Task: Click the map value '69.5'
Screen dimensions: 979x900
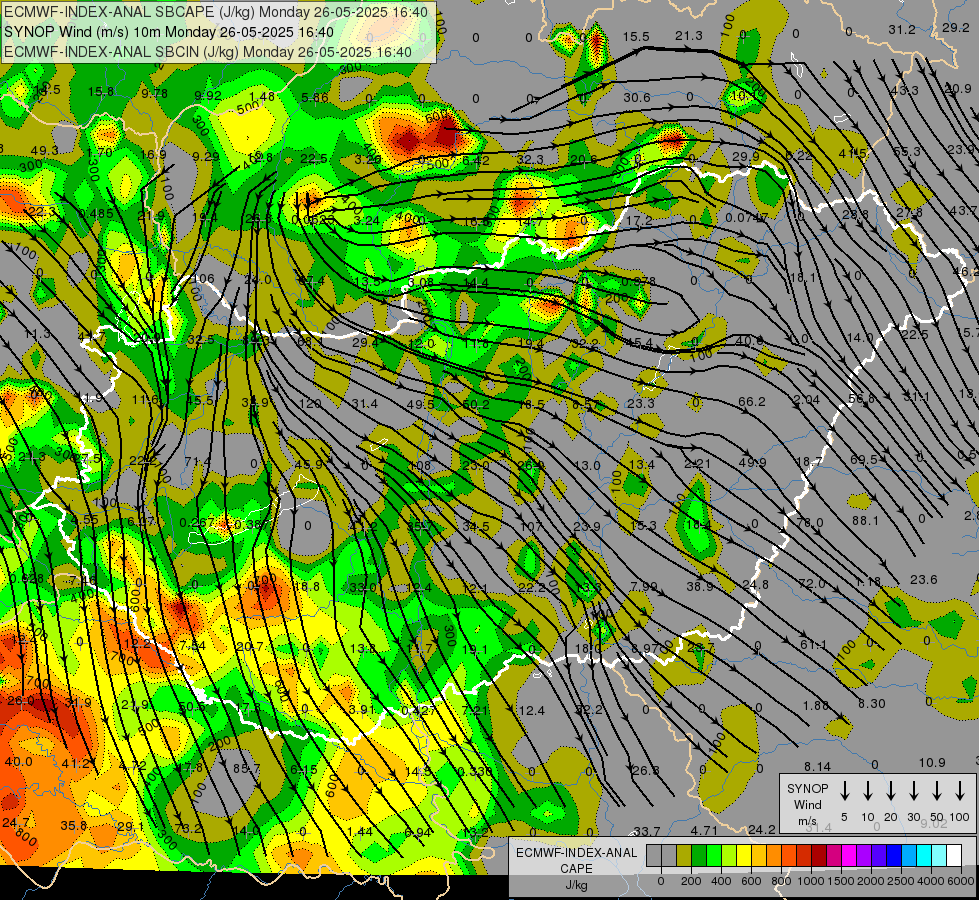Action: click(x=864, y=460)
